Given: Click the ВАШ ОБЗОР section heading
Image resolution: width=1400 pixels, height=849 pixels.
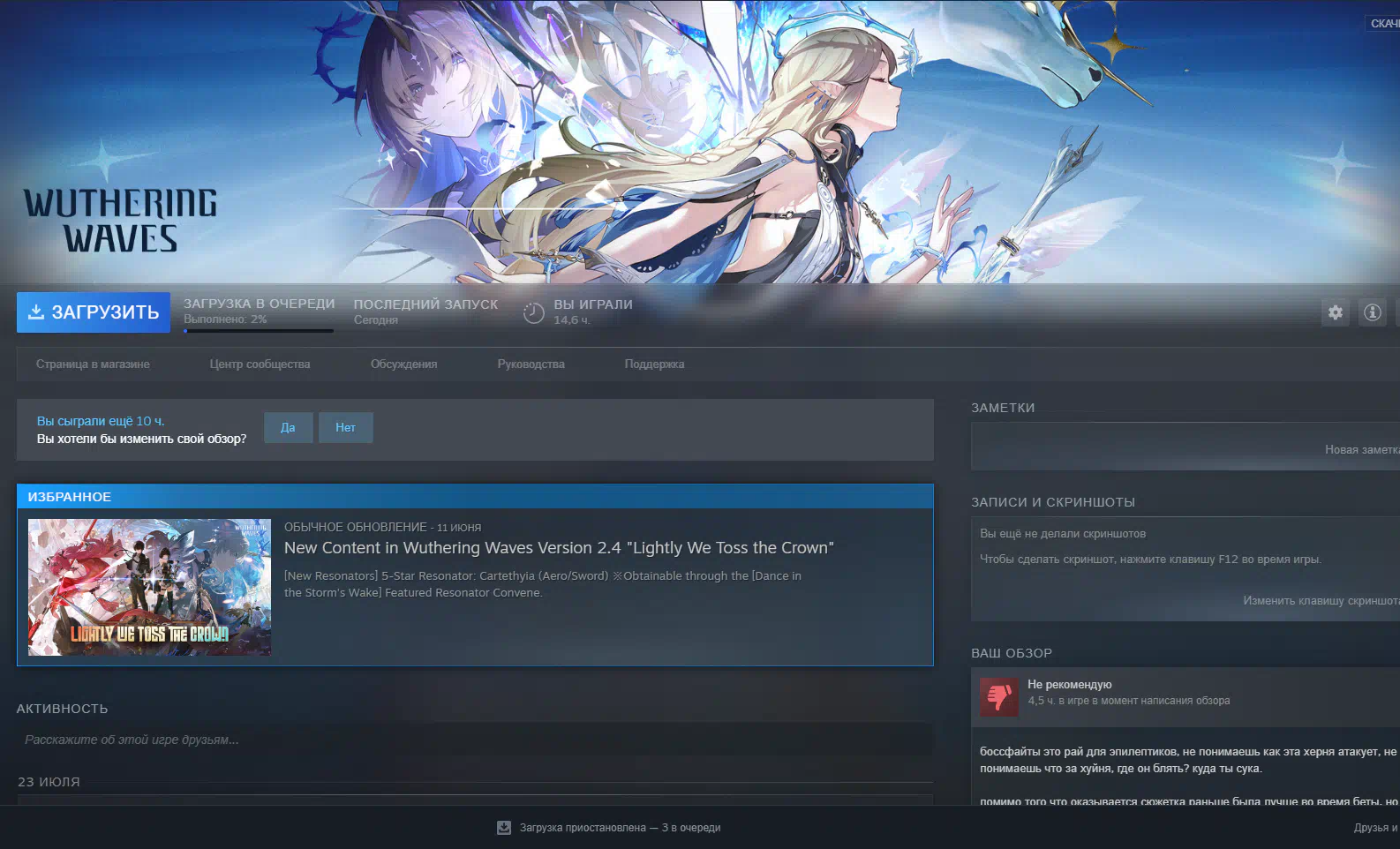Looking at the screenshot, I should pos(1012,653).
